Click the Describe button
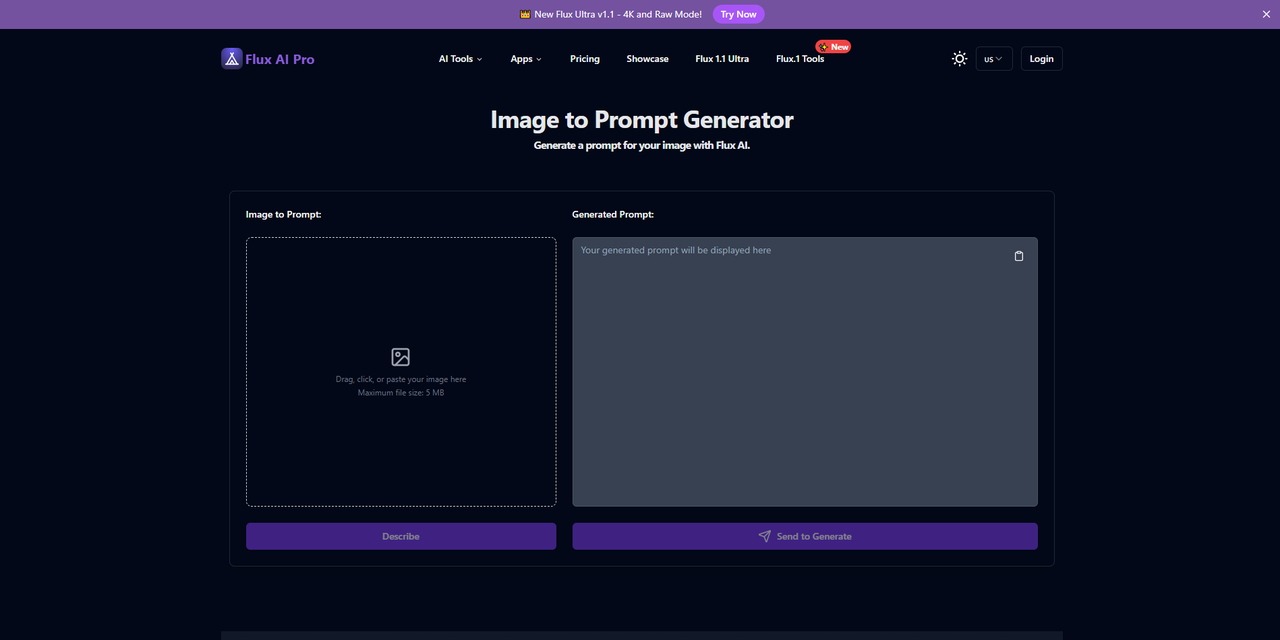The height and width of the screenshot is (640, 1280). 401,536
